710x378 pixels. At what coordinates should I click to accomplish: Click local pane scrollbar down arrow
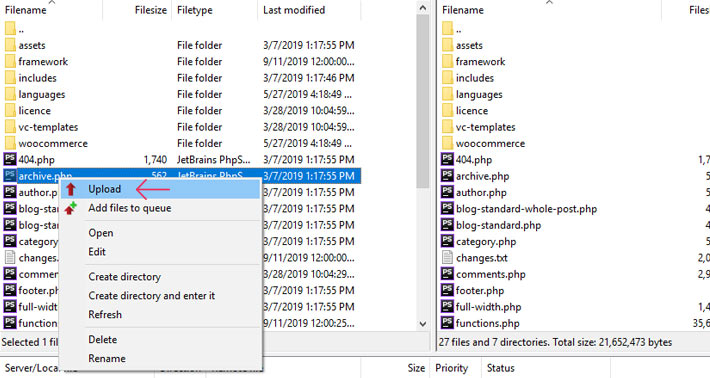pyautogui.click(x=422, y=324)
